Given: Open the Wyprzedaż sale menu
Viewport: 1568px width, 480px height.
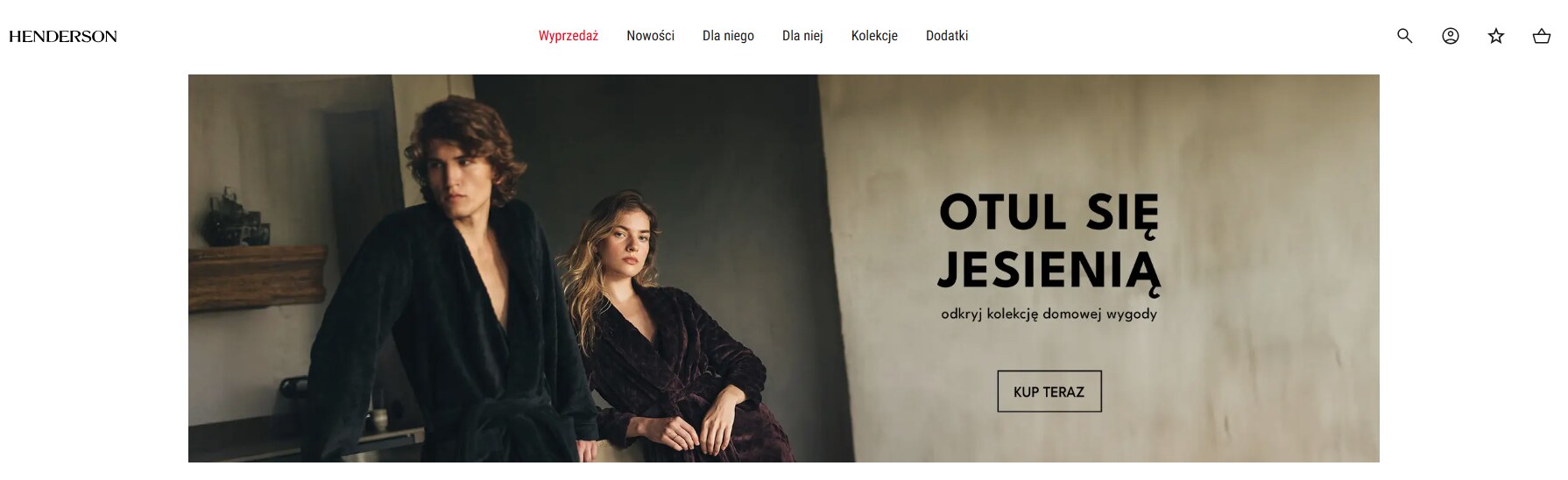Looking at the screenshot, I should 569,36.
